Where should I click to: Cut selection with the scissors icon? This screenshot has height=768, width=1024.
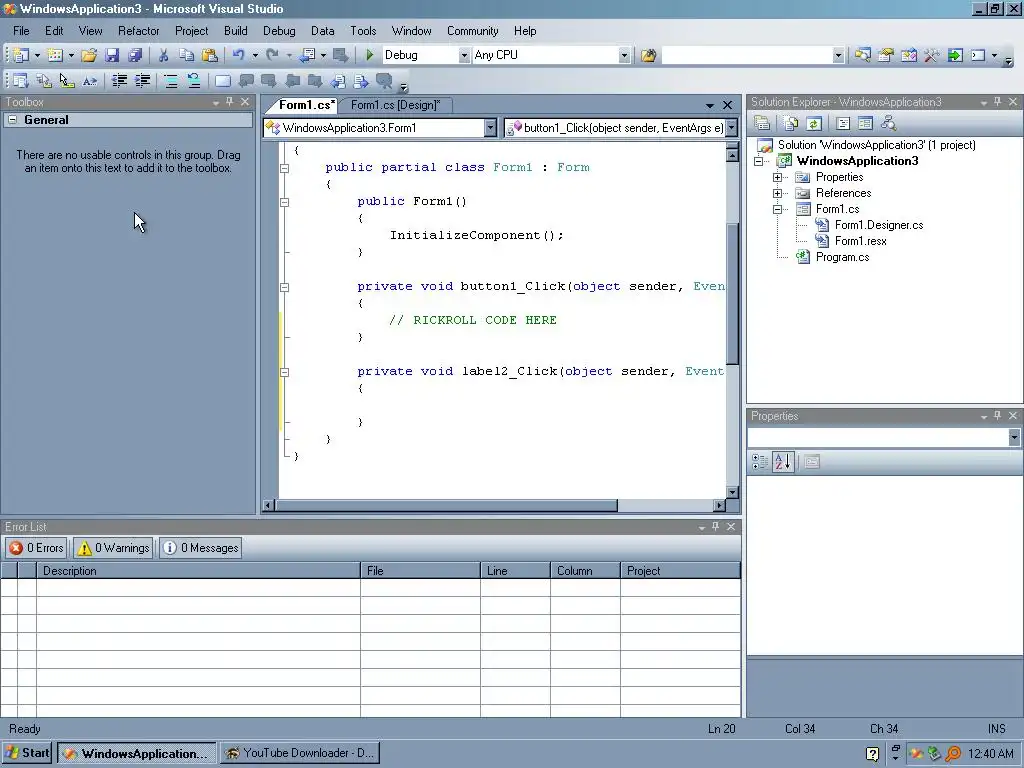tap(163, 56)
